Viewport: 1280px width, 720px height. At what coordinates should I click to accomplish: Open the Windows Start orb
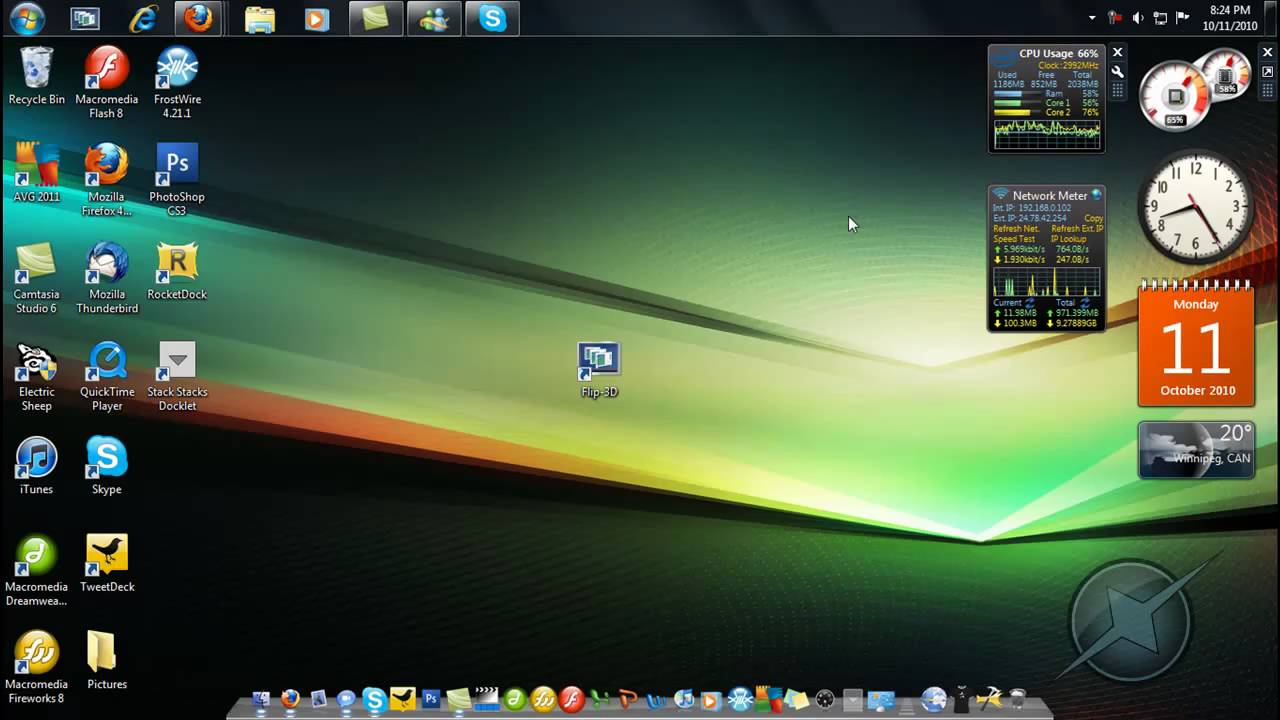click(27, 18)
